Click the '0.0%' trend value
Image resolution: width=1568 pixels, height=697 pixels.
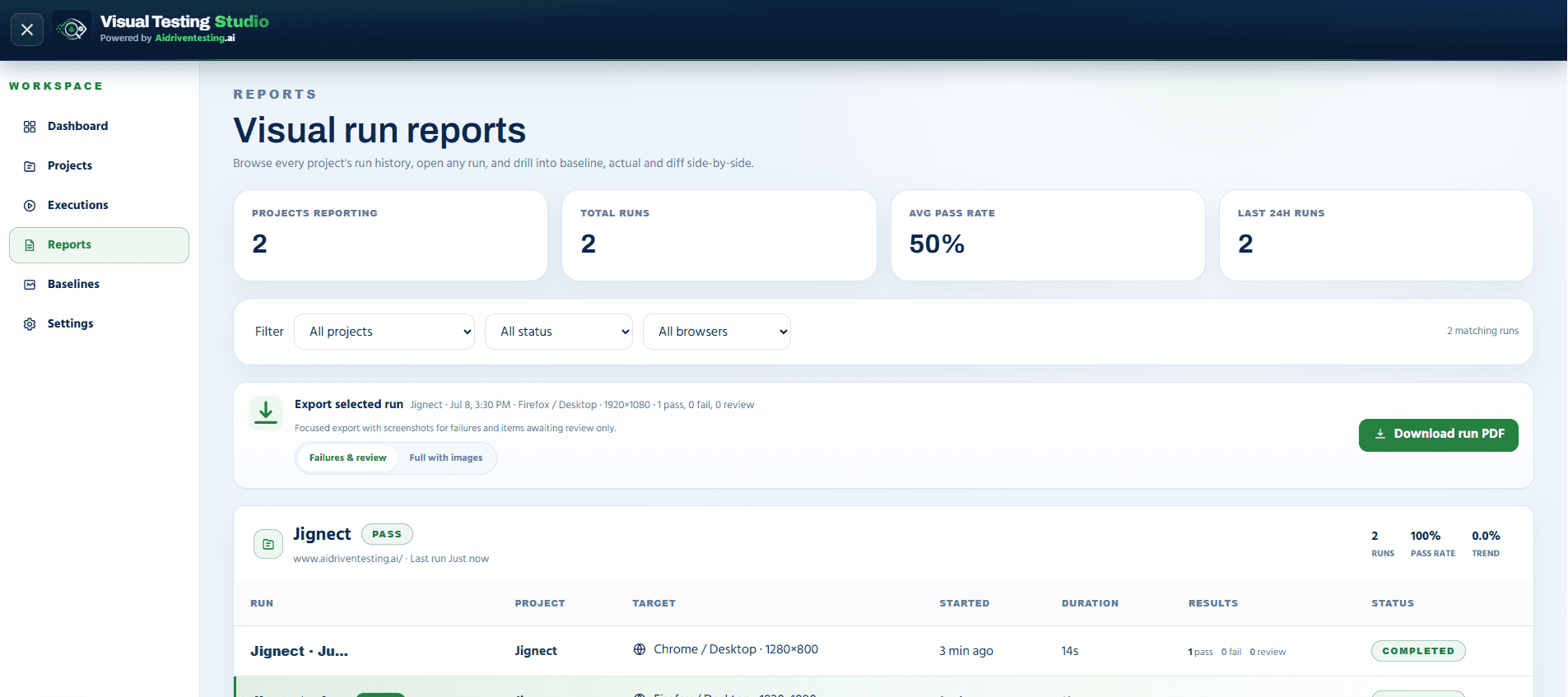(1486, 536)
